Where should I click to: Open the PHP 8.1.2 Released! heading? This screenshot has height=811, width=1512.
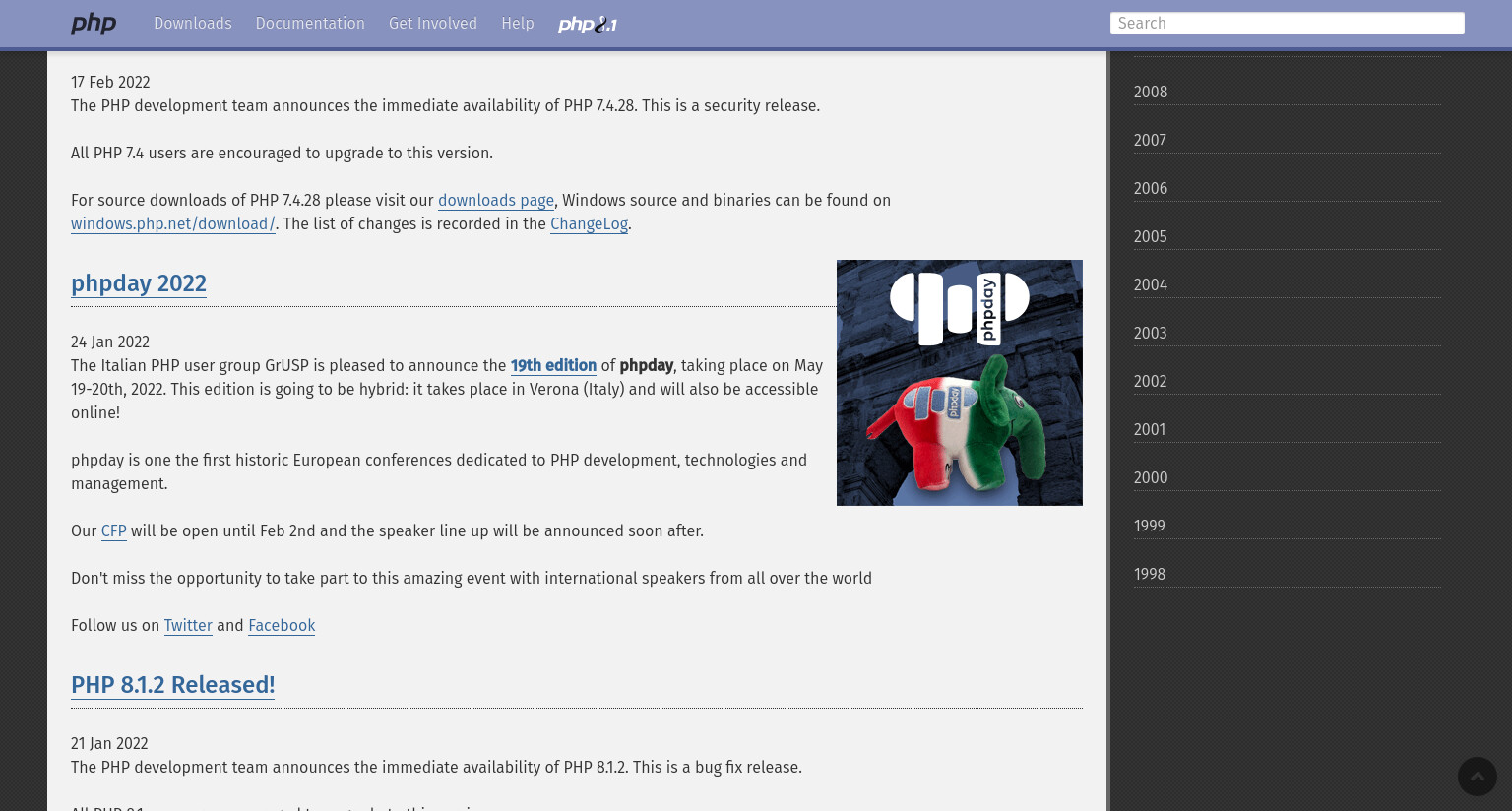(173, 685)
